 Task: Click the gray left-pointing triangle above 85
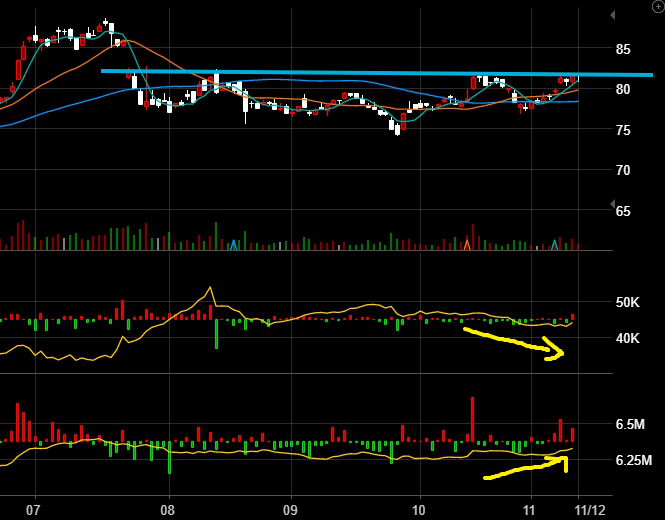(612, 15)
